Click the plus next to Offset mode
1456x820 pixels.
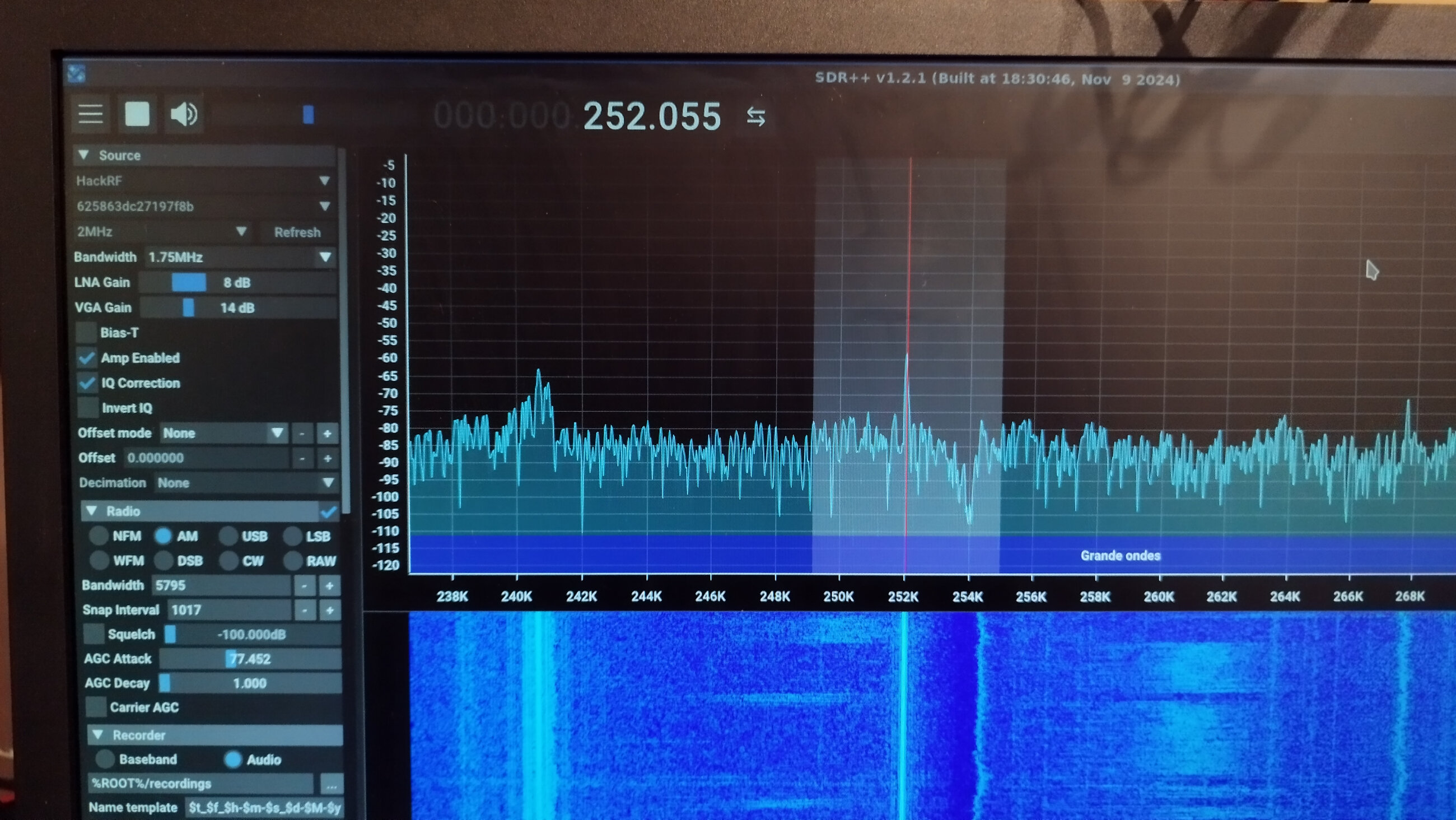pyautogui.click(x=326, y=434)
